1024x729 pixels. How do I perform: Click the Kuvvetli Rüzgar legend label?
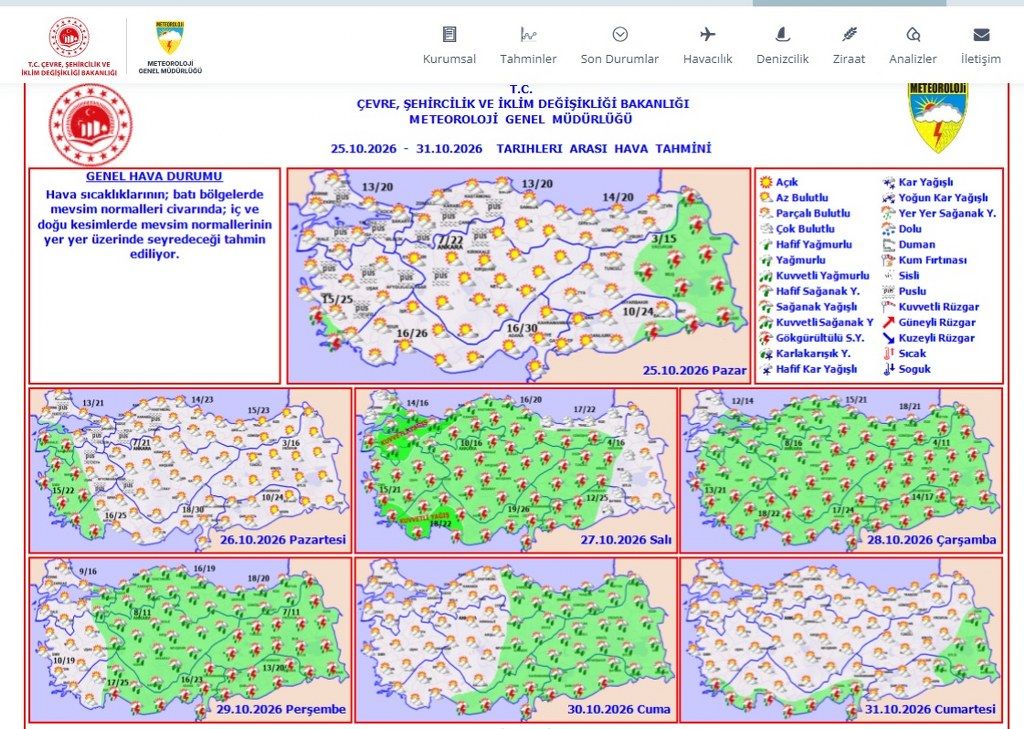(x=938, y=306)
